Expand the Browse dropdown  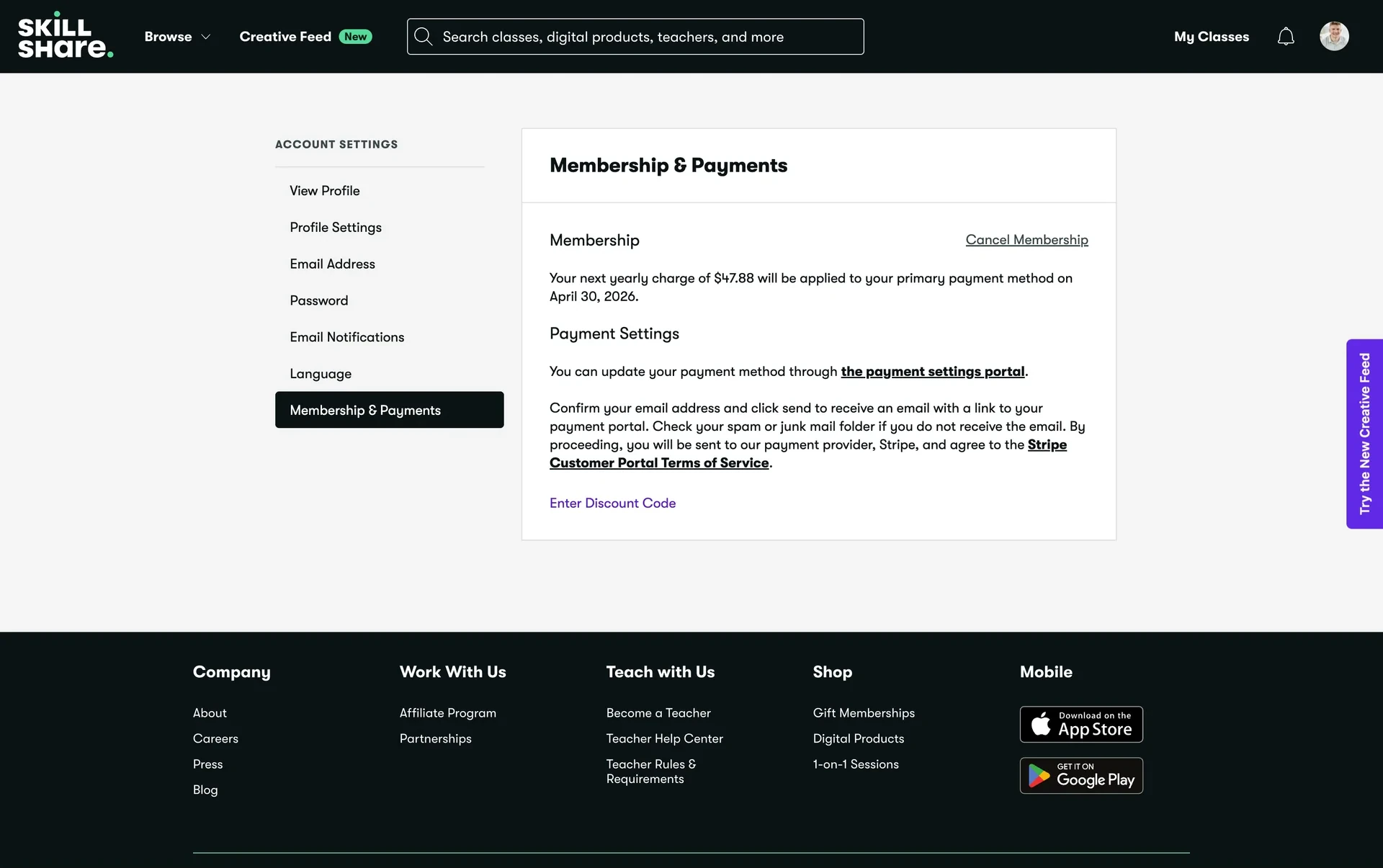177,37
